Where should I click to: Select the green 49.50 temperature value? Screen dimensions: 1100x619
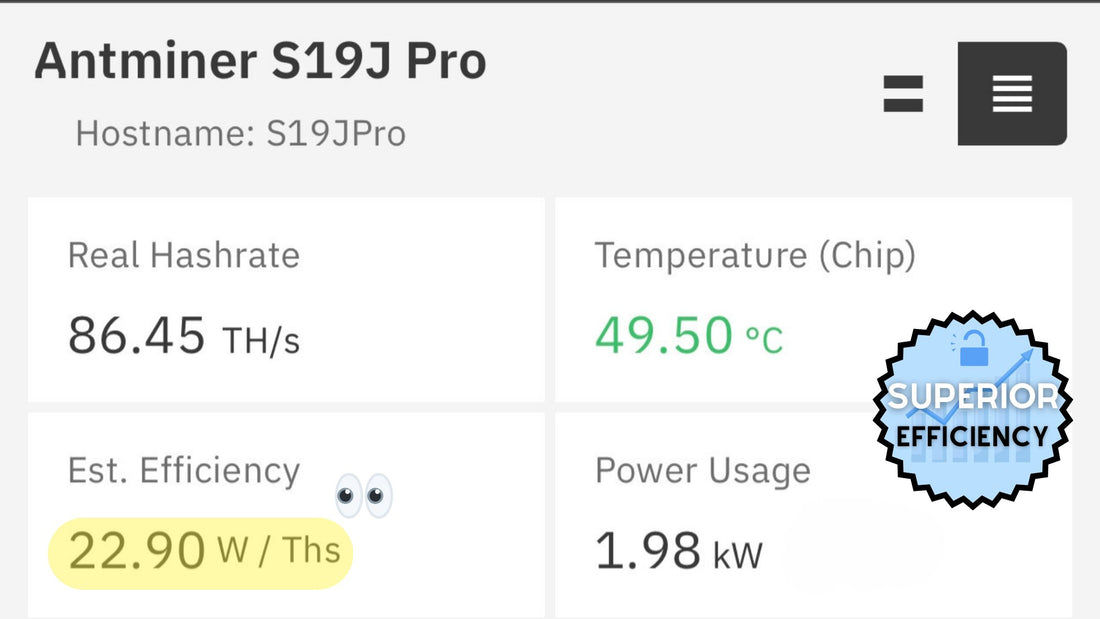pyautogui.click(x=664, y=335)
